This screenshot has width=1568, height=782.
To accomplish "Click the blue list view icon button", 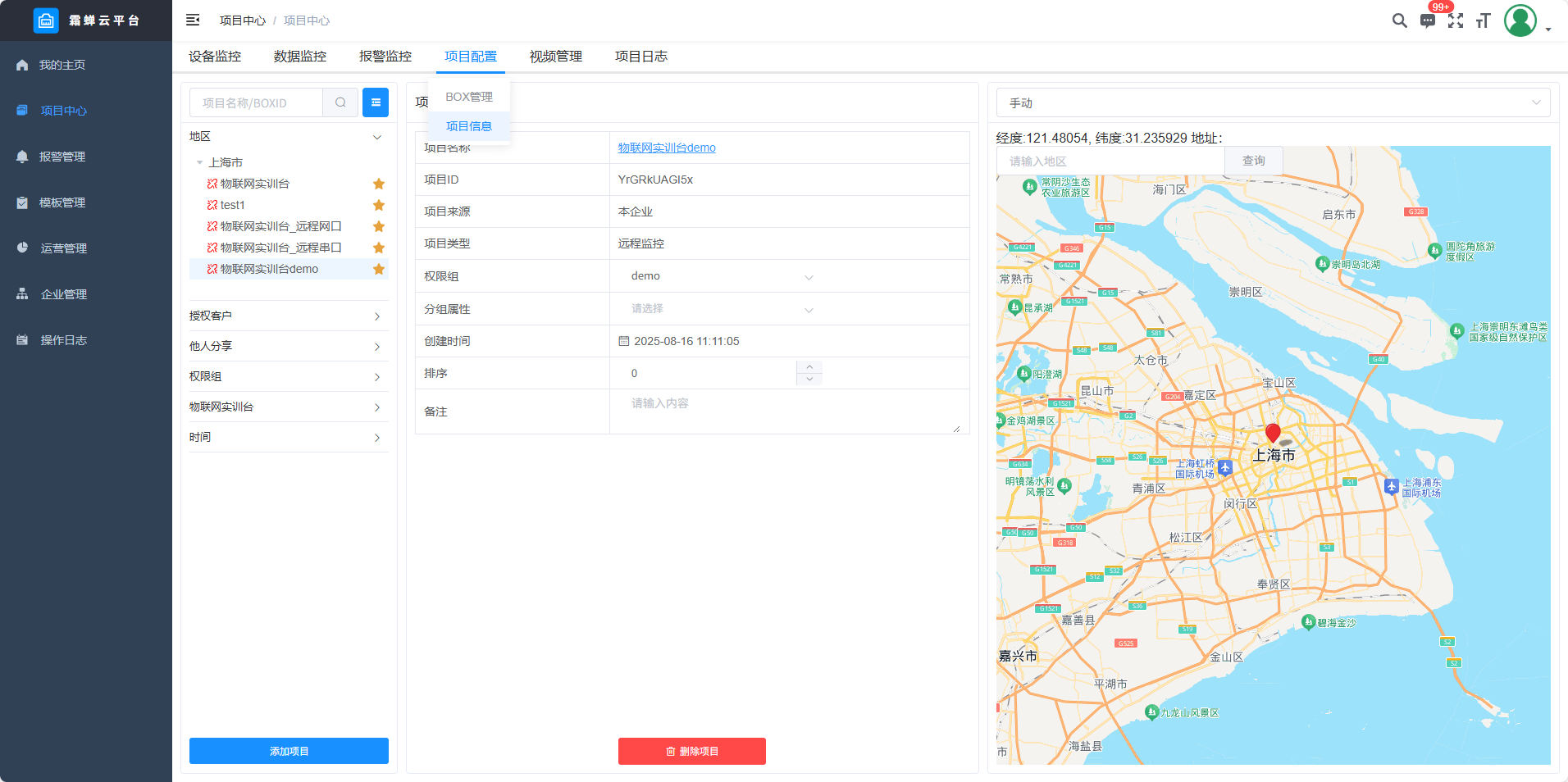I will point(376,102).
